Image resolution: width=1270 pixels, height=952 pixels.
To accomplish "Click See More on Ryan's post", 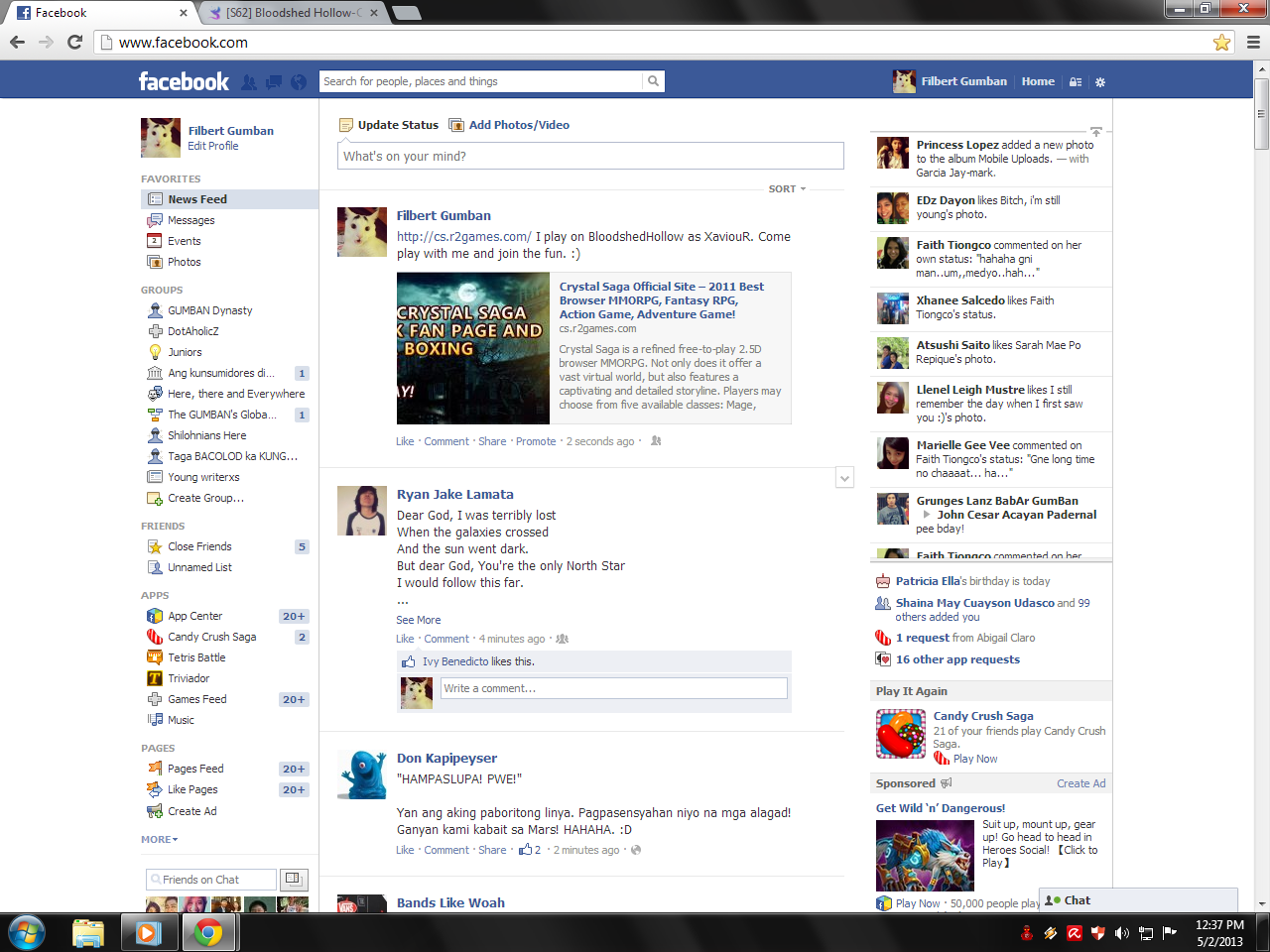I will tap(418, 620).
